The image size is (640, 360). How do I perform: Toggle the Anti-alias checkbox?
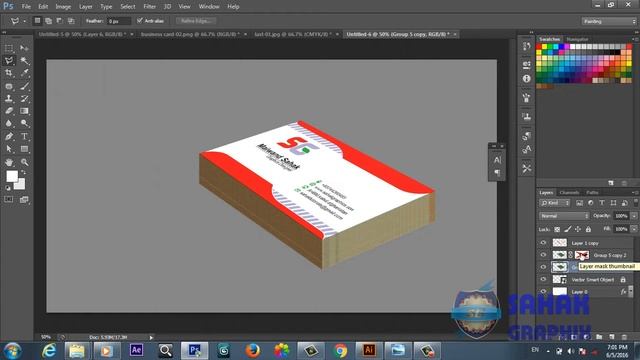[140, 20]
